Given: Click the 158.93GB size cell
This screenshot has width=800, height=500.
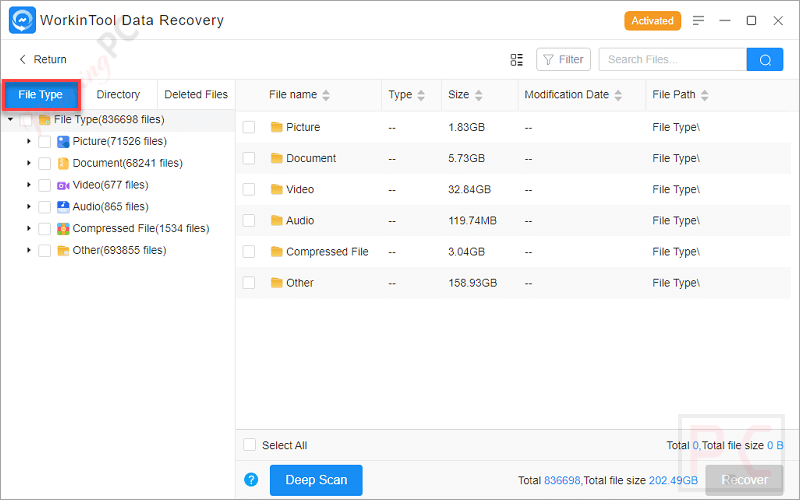Looking at the screenshot, I should 472,283.
